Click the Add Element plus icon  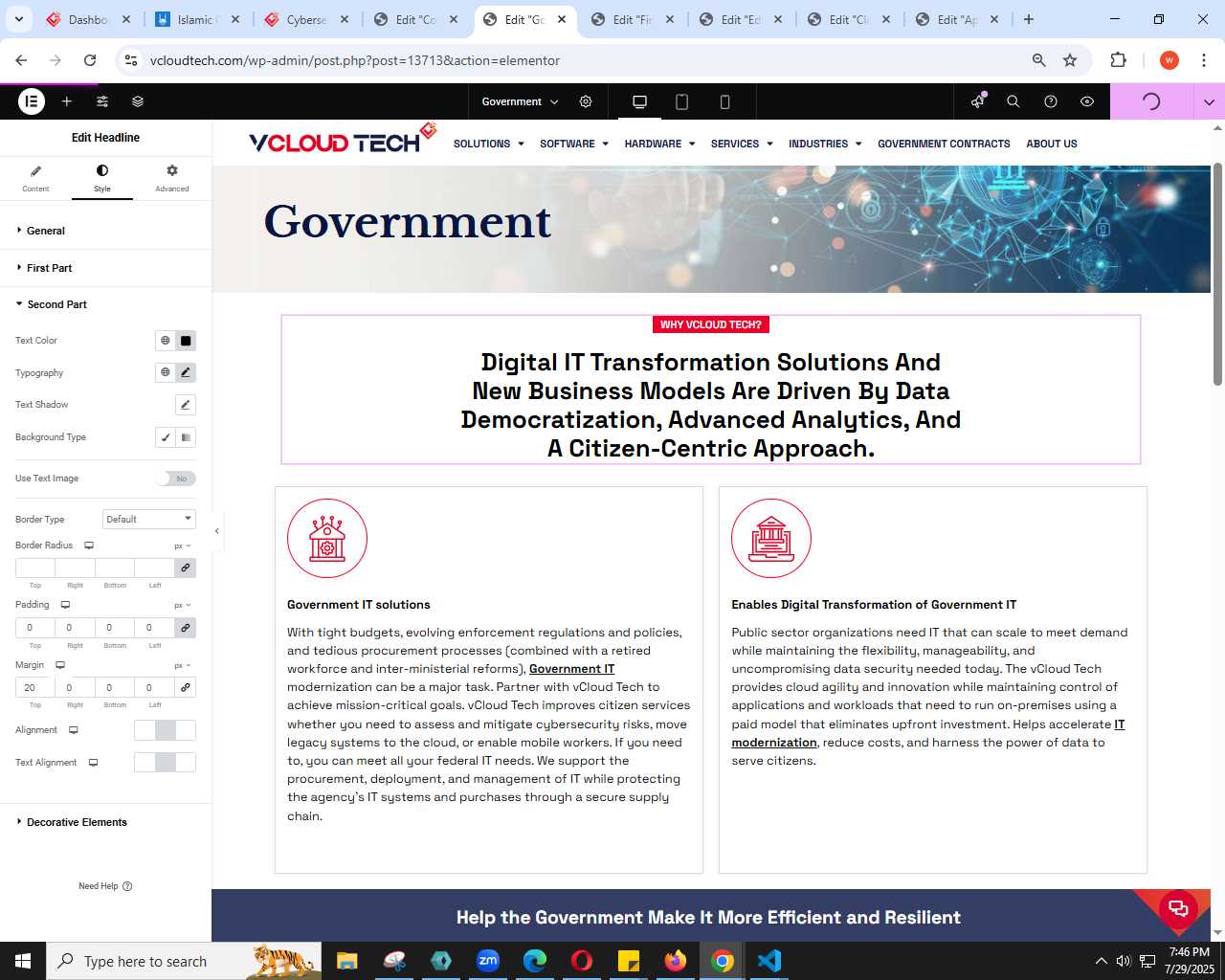67,101
